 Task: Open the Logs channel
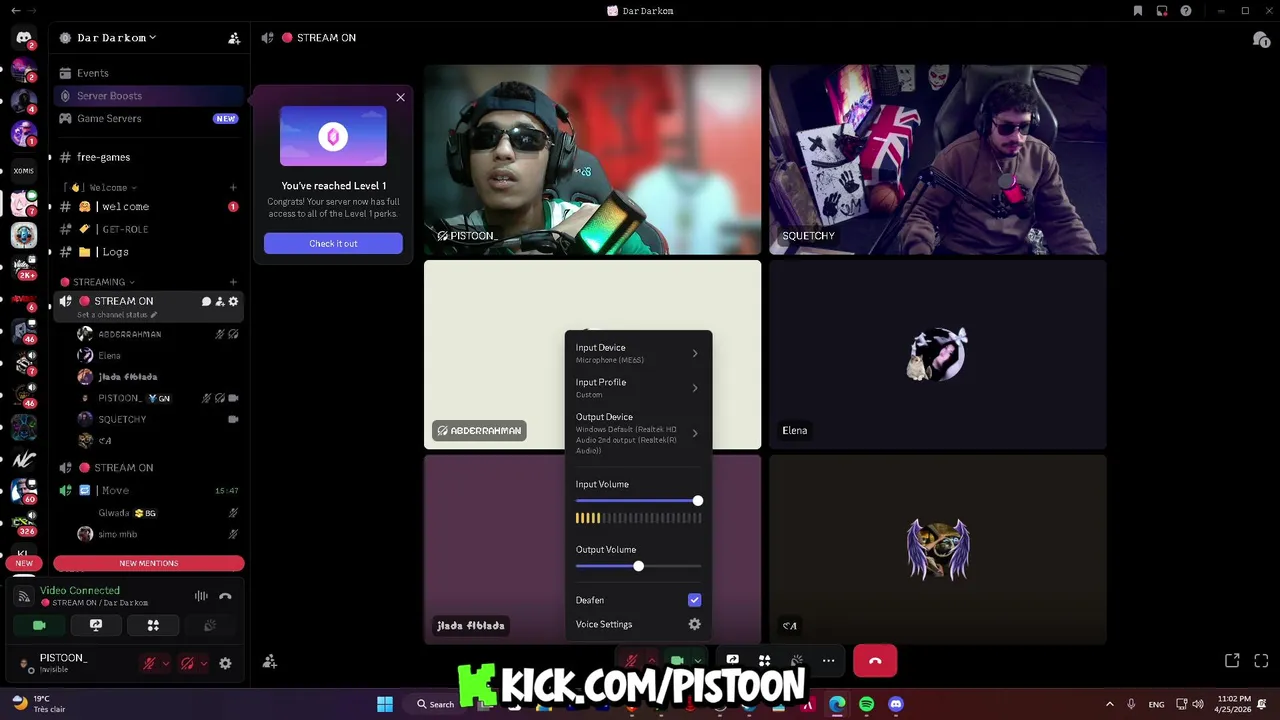pyautogui.click(x=148, y=252)
